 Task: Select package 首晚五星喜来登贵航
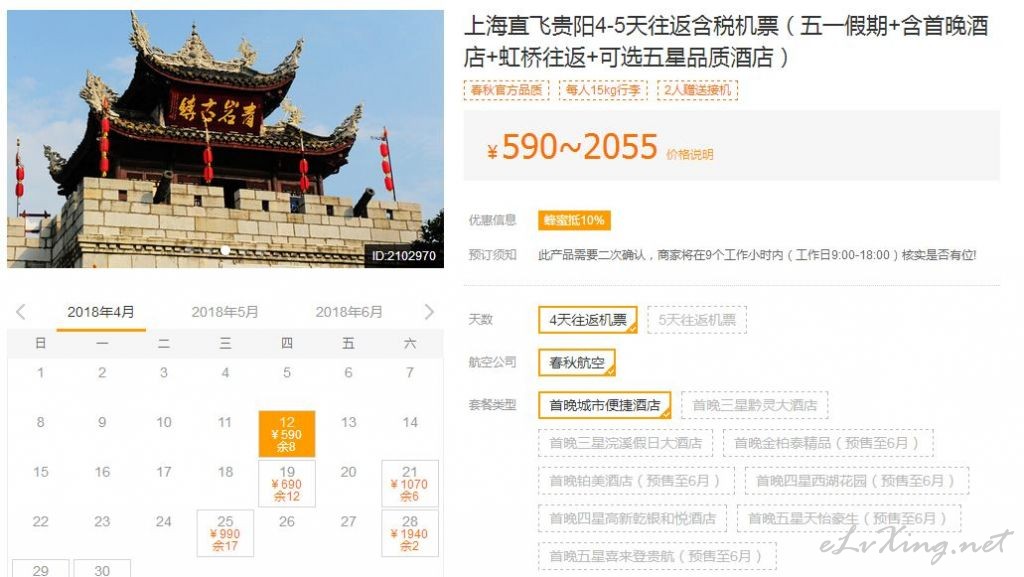657,556
